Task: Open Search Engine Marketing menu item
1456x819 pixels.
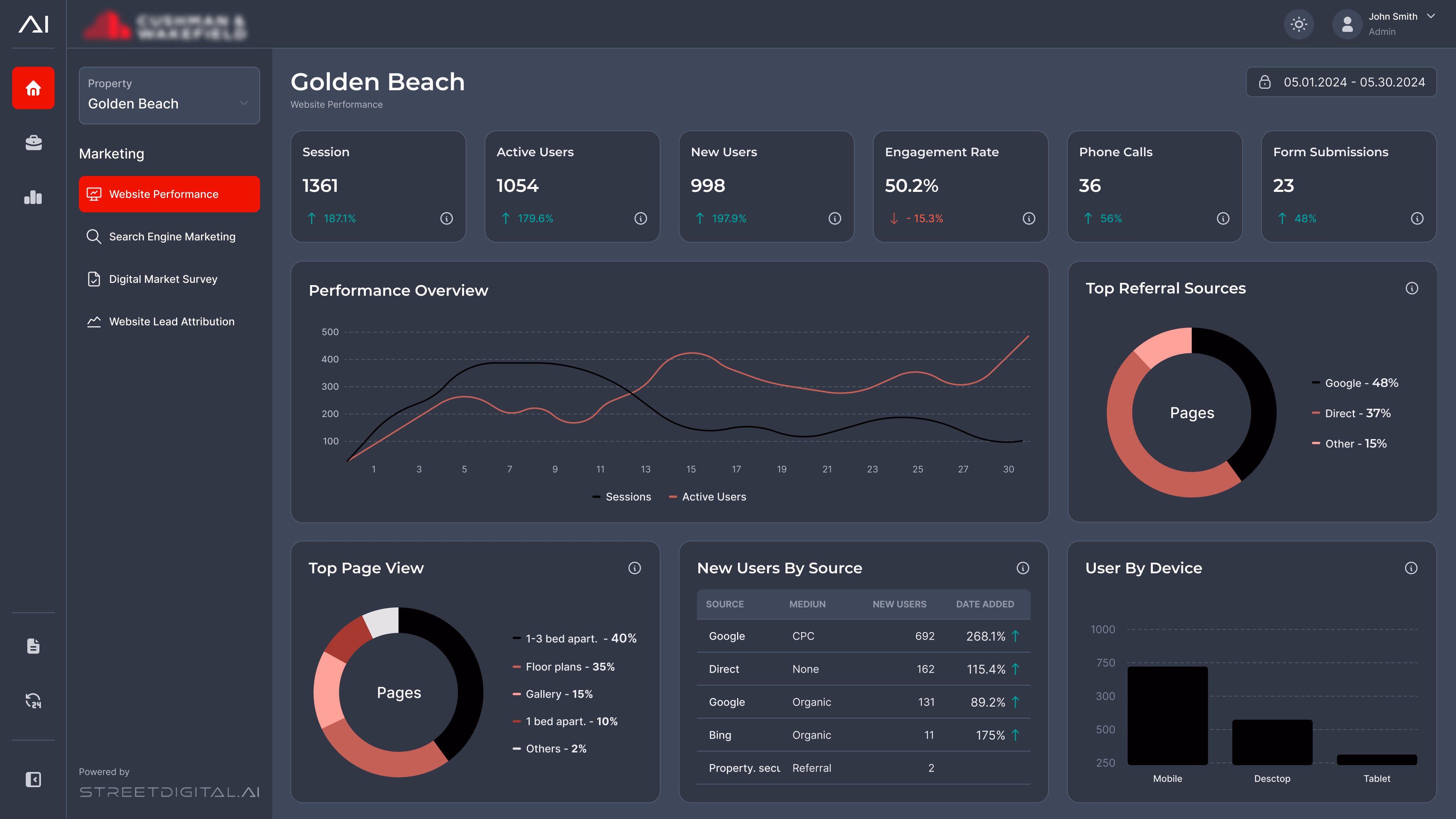Action: point(169,236)
